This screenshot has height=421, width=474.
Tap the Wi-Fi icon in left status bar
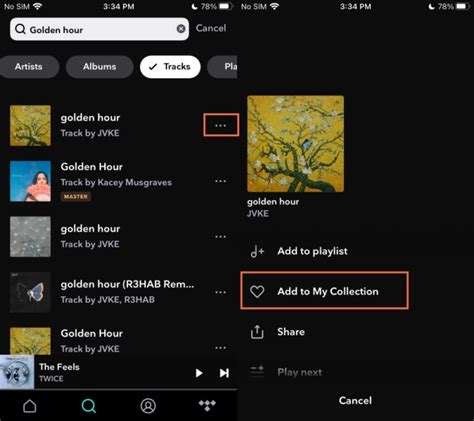pyautogui.click(x=38, y=6)
